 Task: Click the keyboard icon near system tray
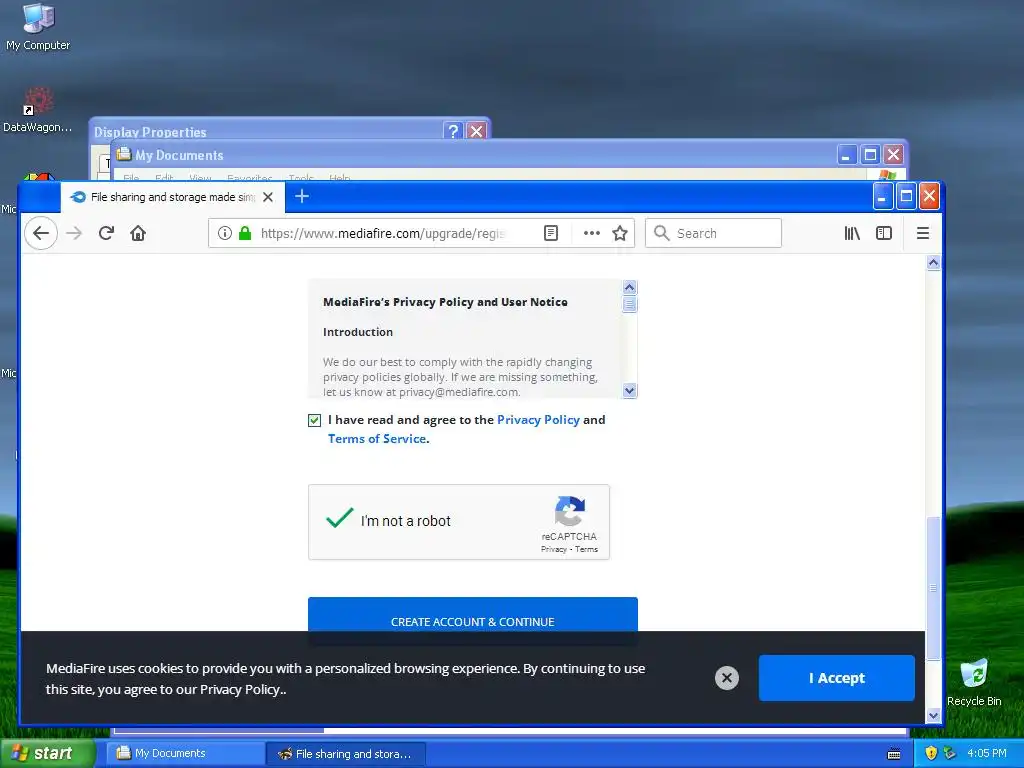point(894,754)
